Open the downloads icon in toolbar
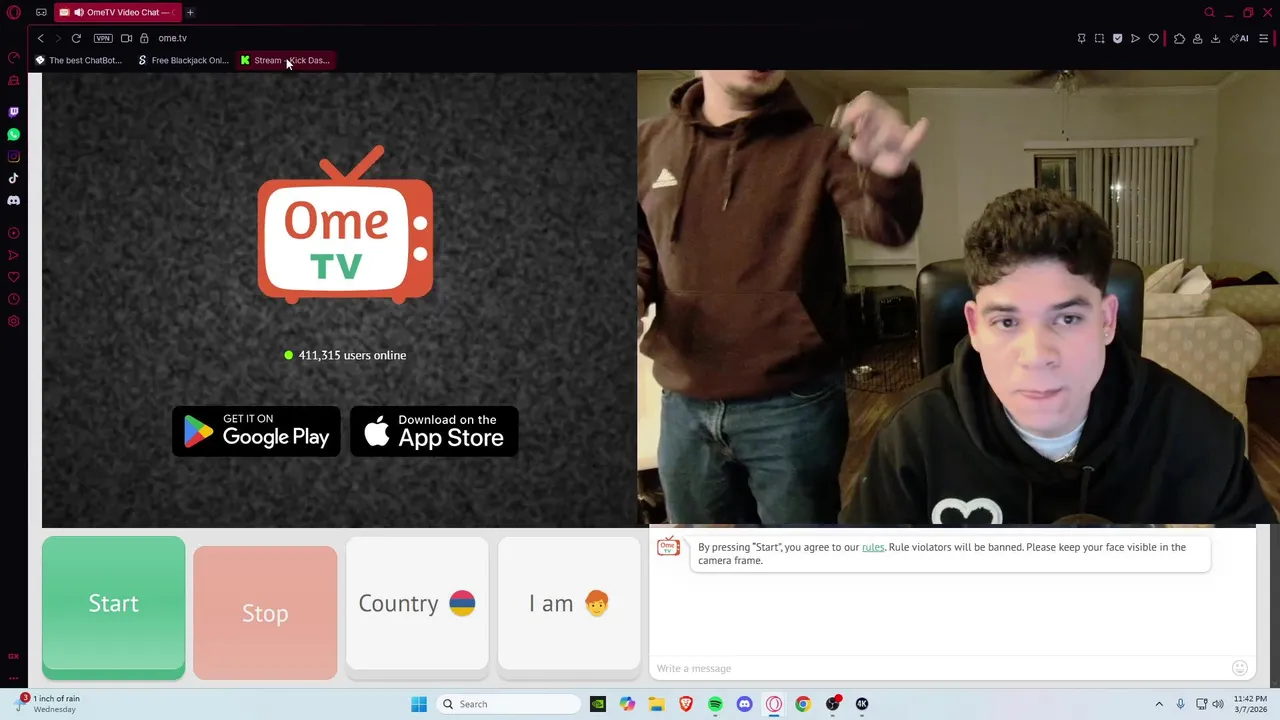The width and height of the screenshot is (1280, 720). (1215, 38)
